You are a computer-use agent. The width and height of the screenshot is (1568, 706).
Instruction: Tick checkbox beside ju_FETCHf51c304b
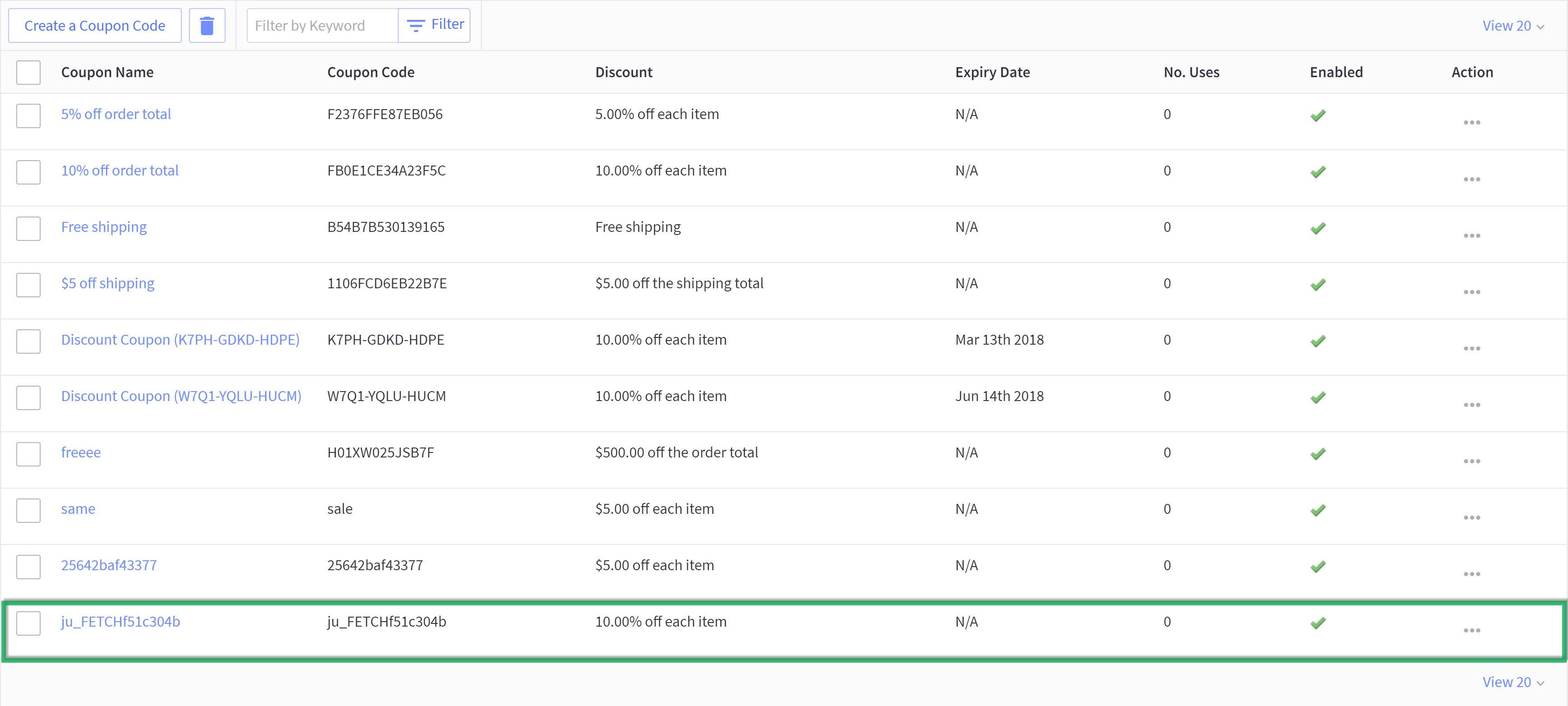click(28, 623)
